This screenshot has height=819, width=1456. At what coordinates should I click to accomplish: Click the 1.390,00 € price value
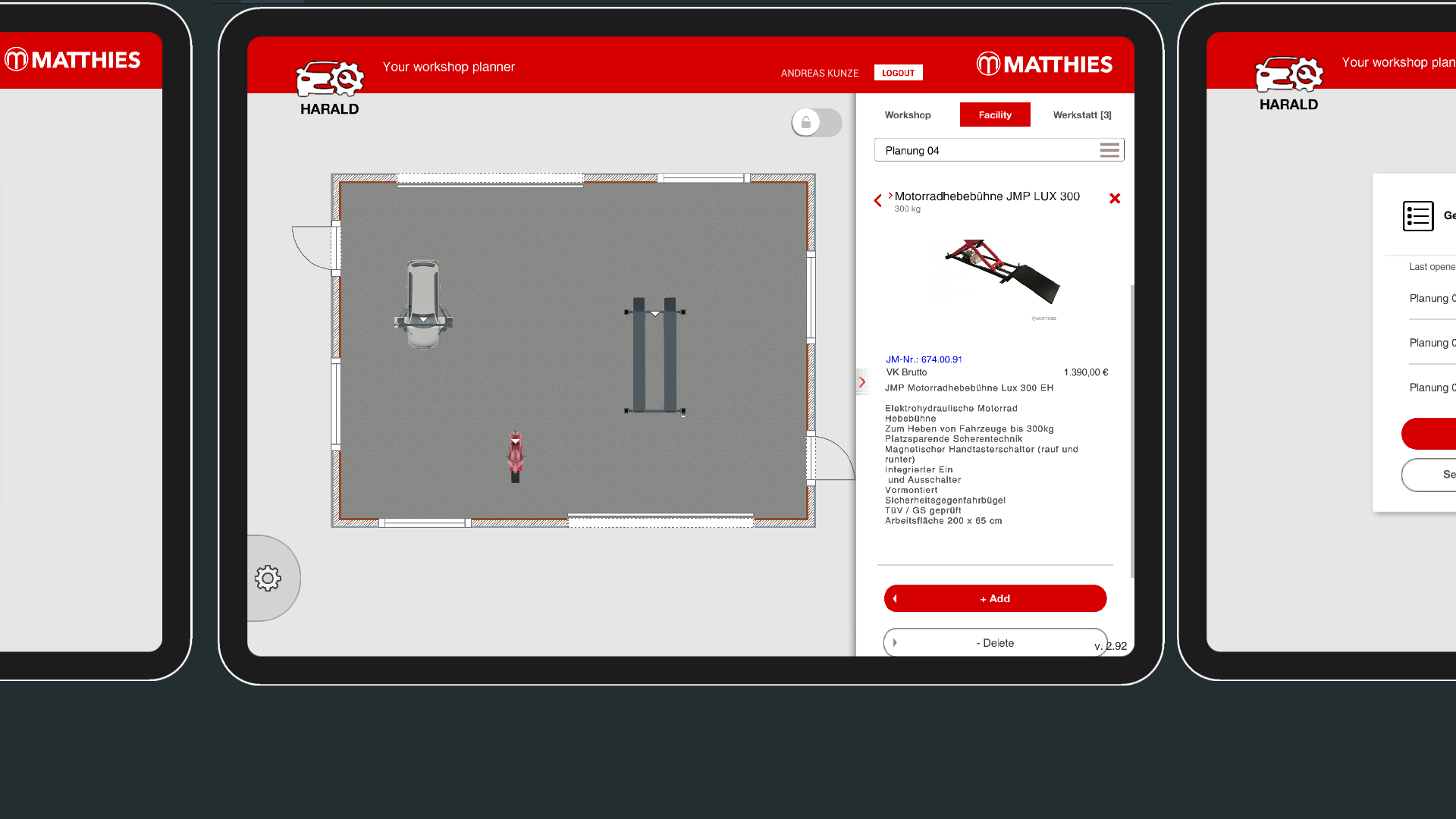[x=1086, y=372]
